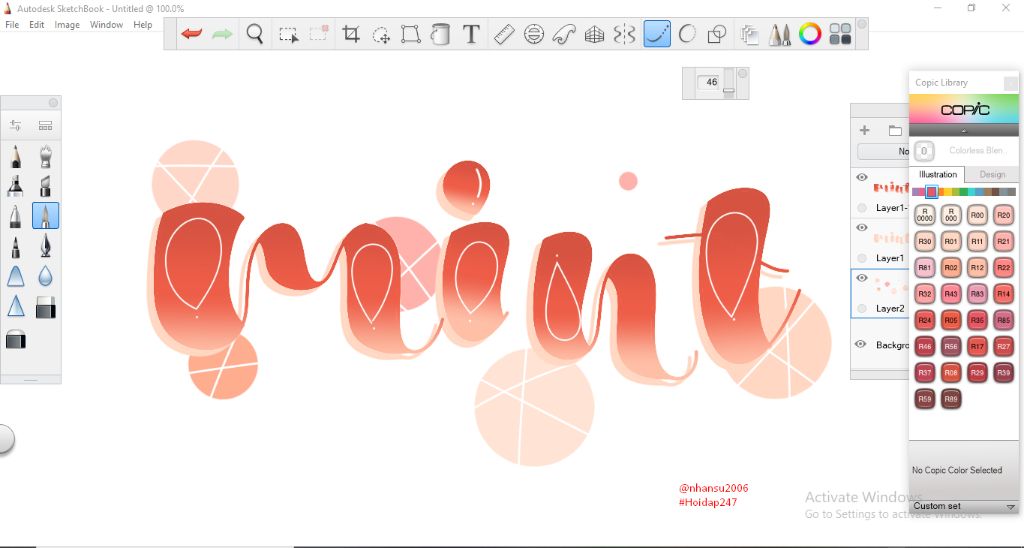This screenshot has width=1024, height=548.
Task: Open the Draw Style shapes tool
Action: coord(717,34)
